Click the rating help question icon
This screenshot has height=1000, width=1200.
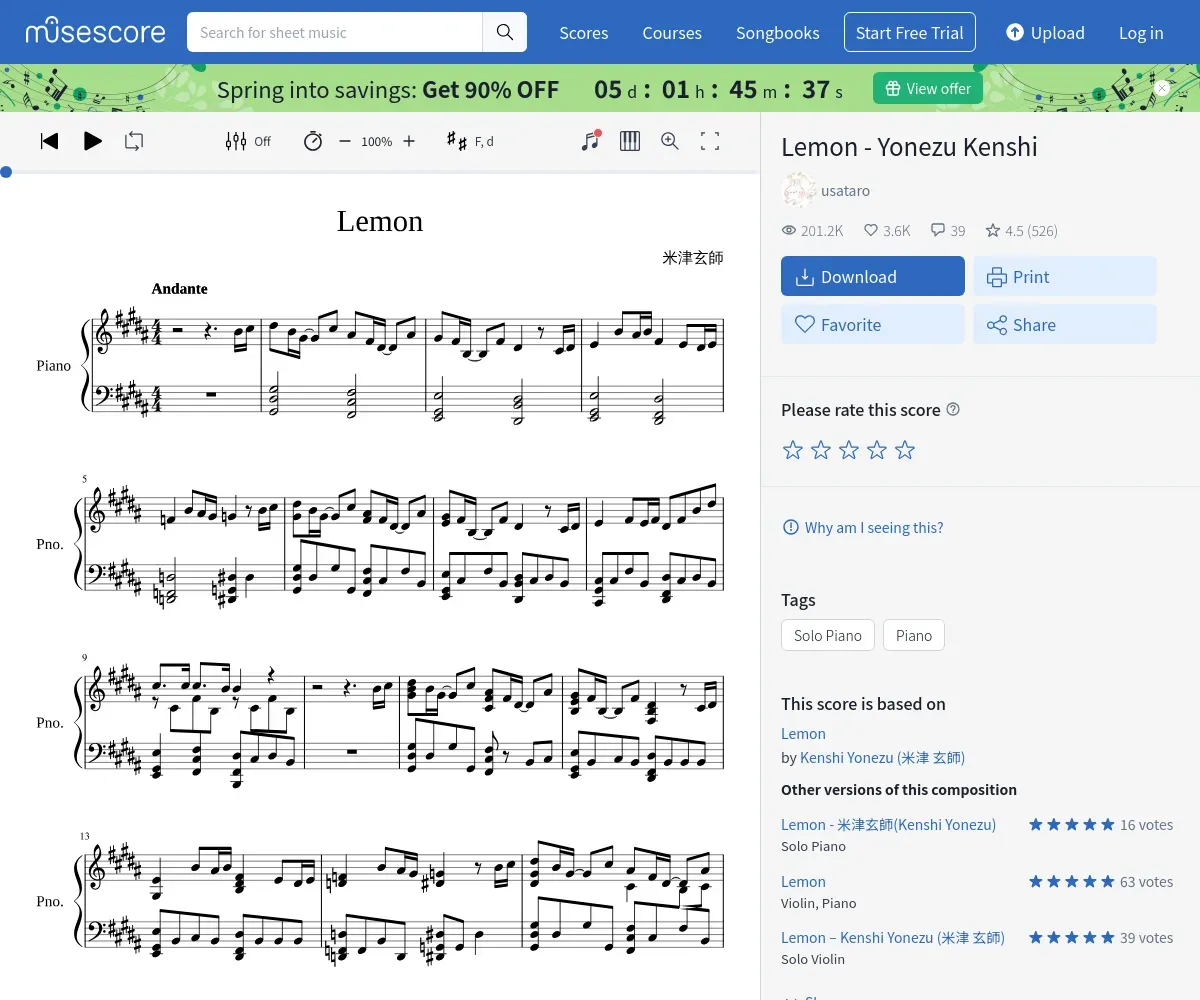point(953,409)
